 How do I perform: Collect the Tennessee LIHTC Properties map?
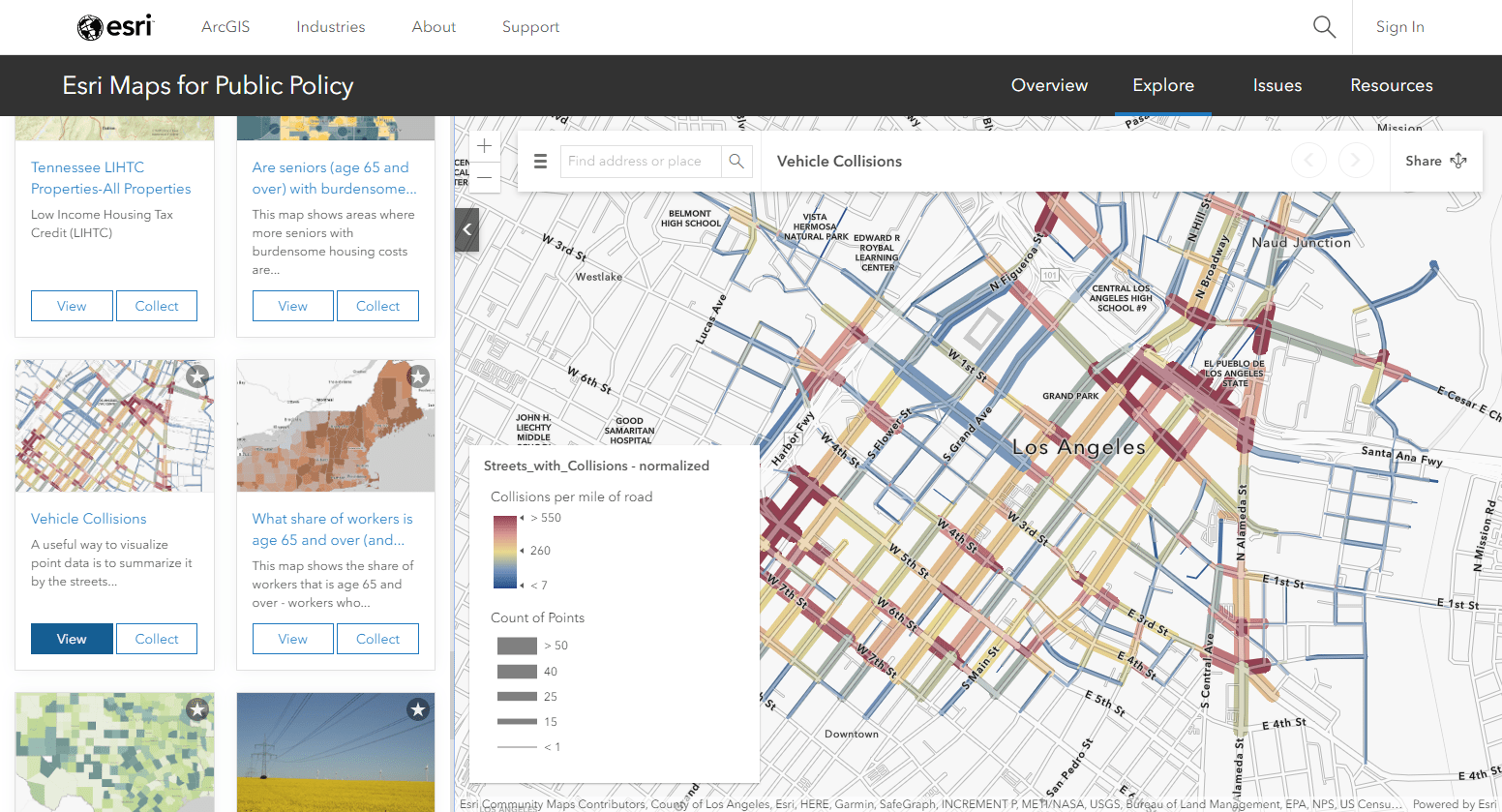point(157,306)
